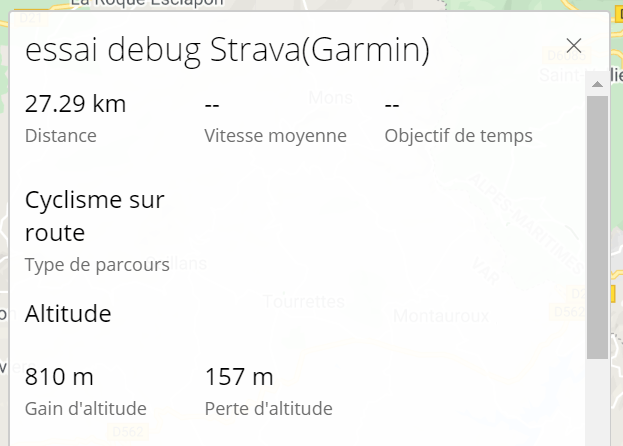Click the Perte d'altitude label

[268, 409]
